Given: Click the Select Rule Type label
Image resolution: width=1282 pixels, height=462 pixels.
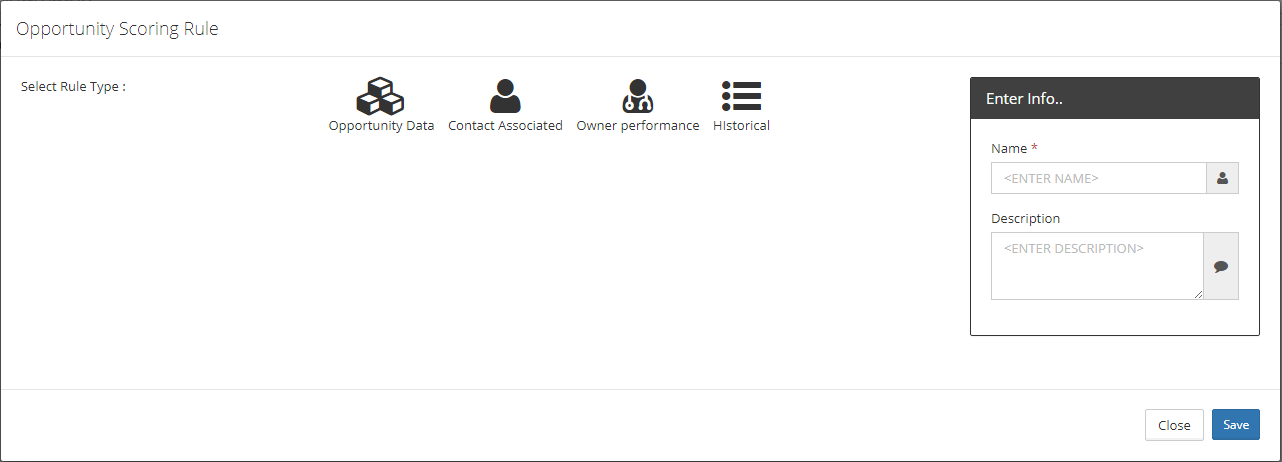Looking at the screenshot, I should click(x=73, y=86).
